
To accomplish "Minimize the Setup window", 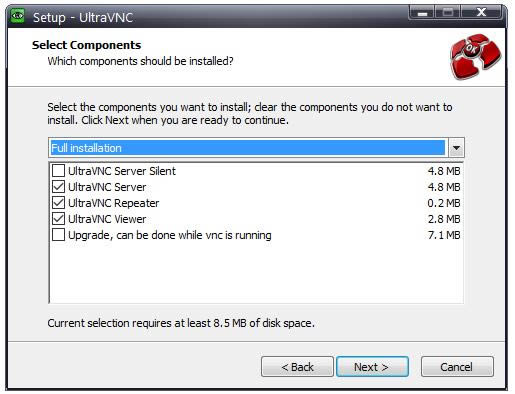I will (422, 13).
